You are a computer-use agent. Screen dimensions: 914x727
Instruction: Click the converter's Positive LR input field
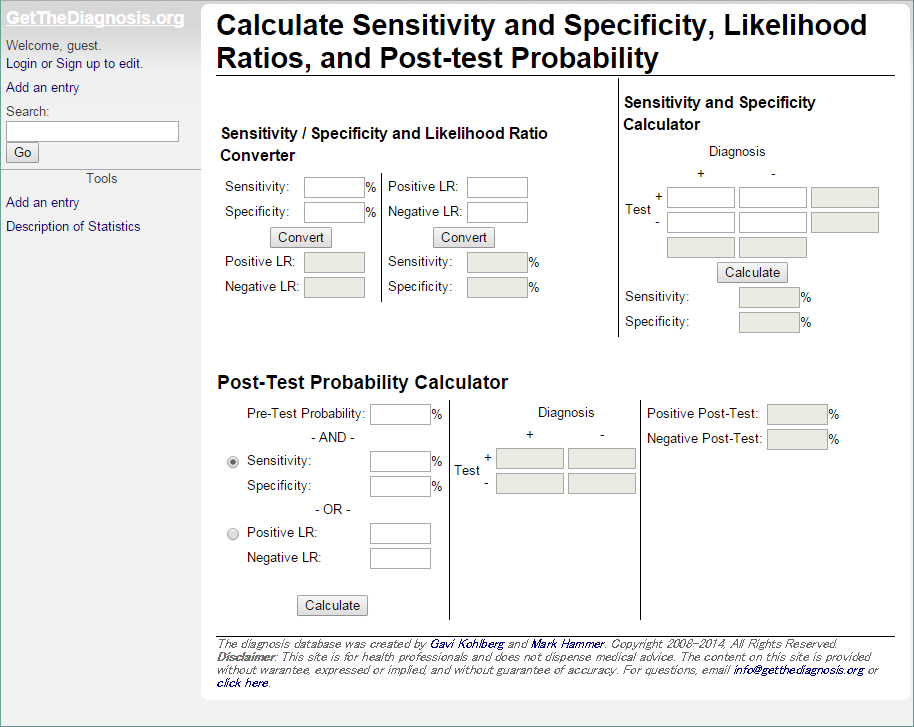[x=497, y=188]
